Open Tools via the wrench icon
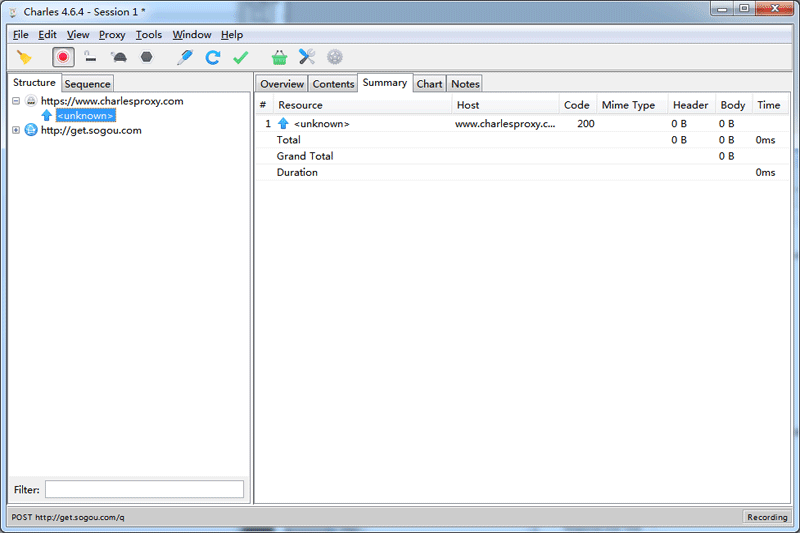The height and width of the screenshot is (533, 800). pos(307,58)
